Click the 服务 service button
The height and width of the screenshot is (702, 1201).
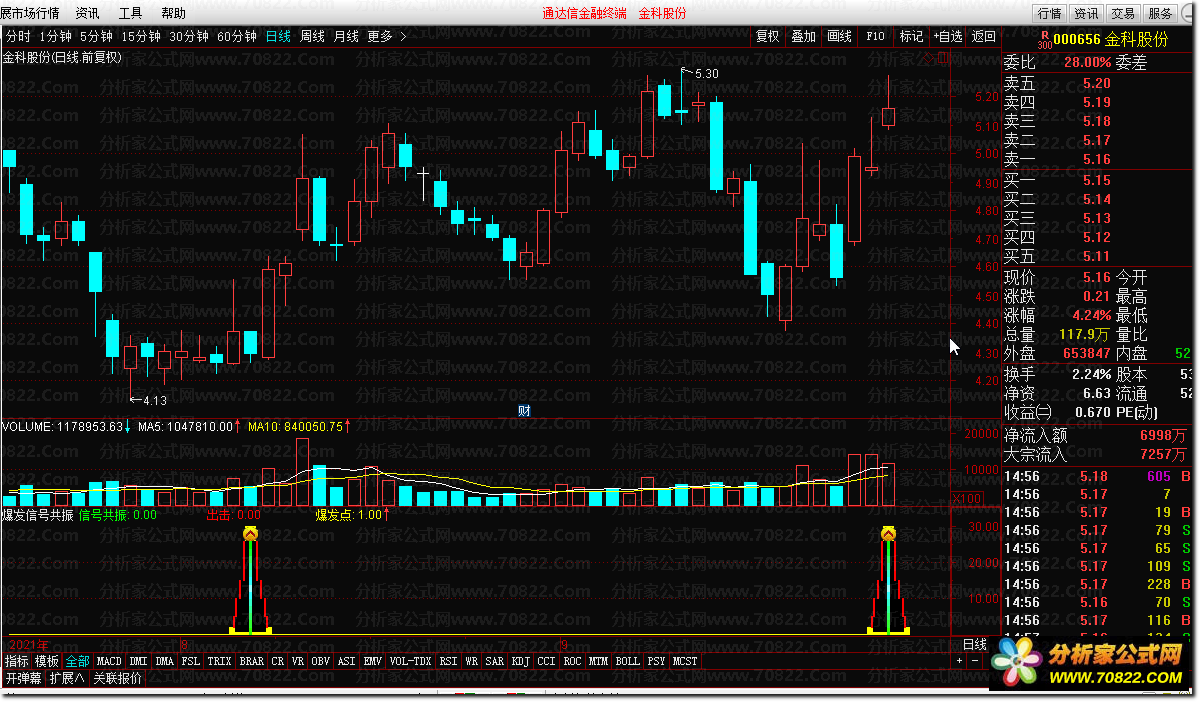point(1160,13)
